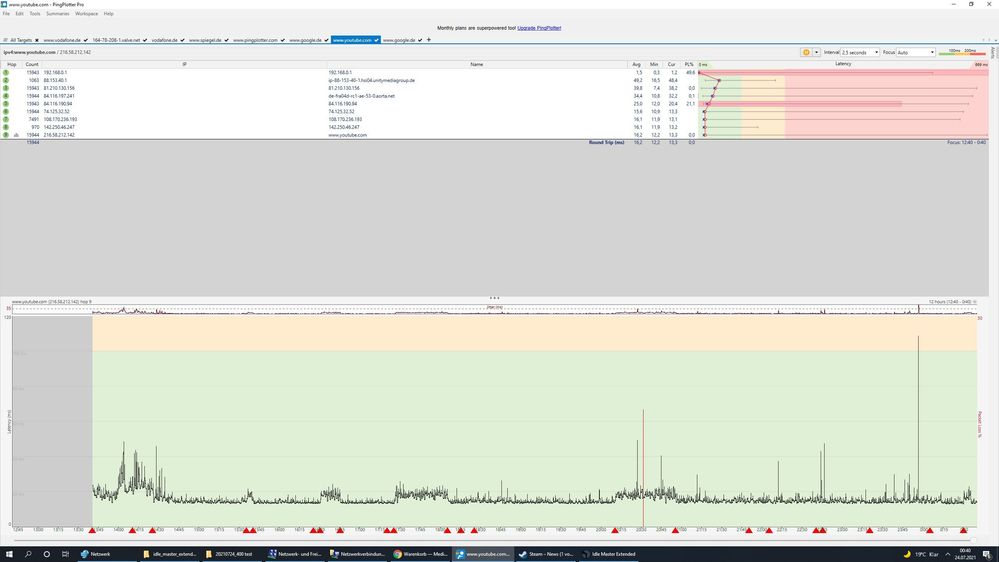
Task: Switch to Netzwerk taskbar window
Action: 106,554
